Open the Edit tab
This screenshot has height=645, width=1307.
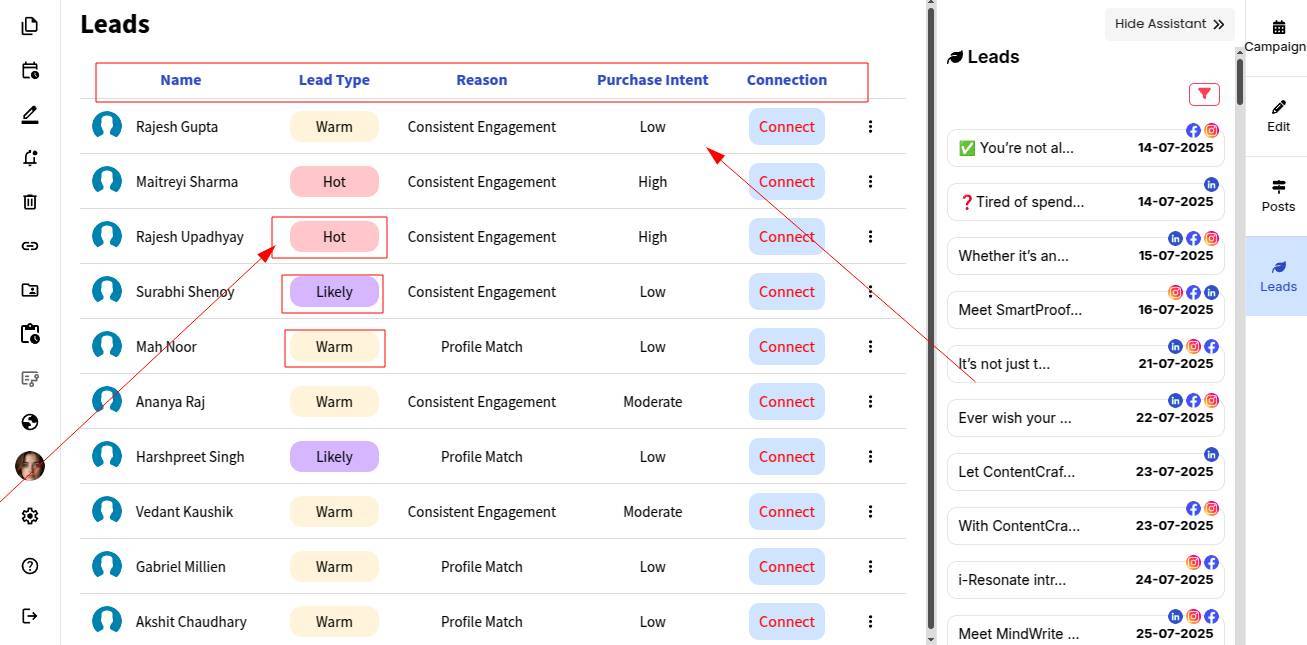coord(1278,116)
